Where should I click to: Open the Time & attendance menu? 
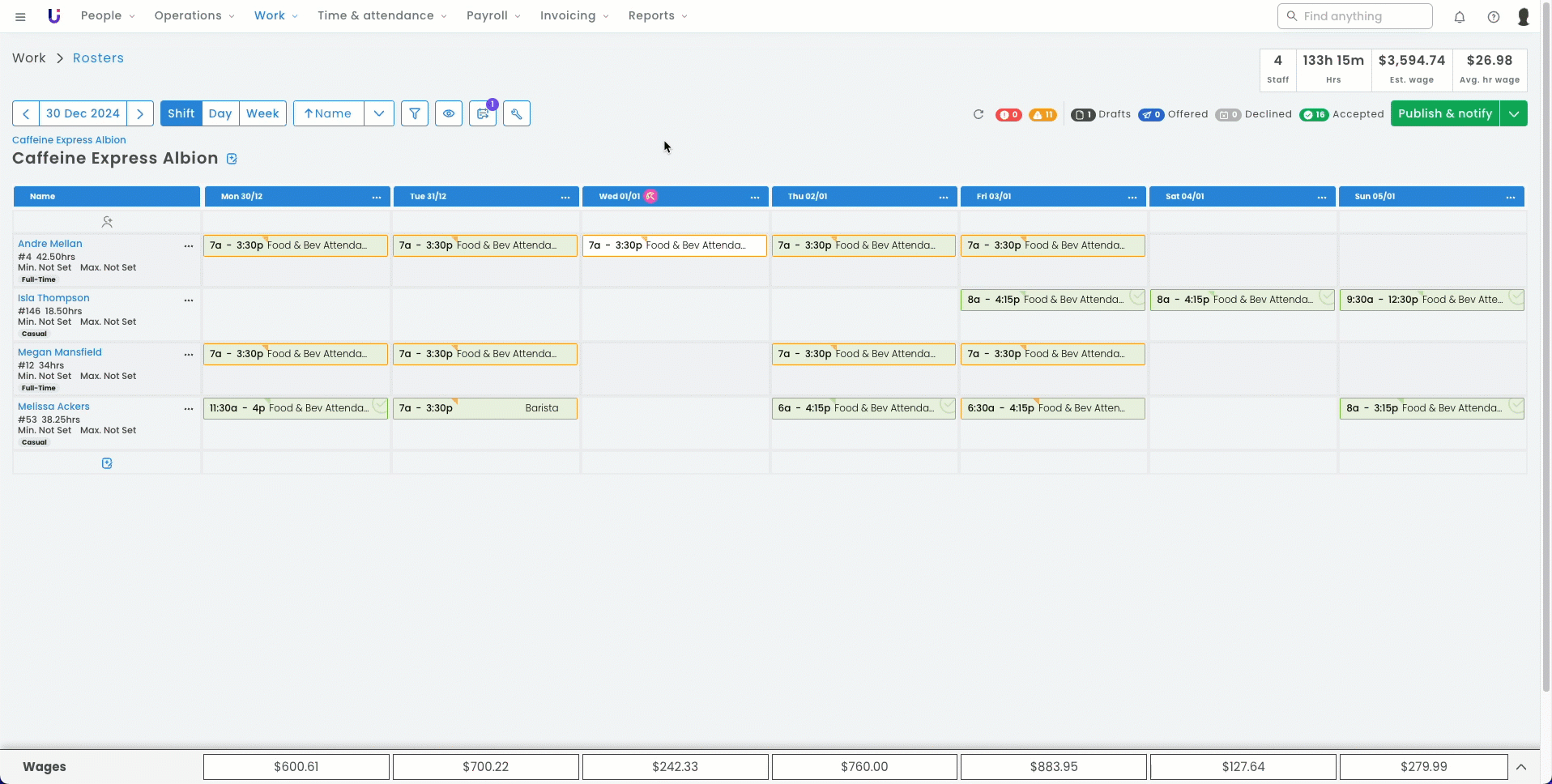click(x=382, y=15)
